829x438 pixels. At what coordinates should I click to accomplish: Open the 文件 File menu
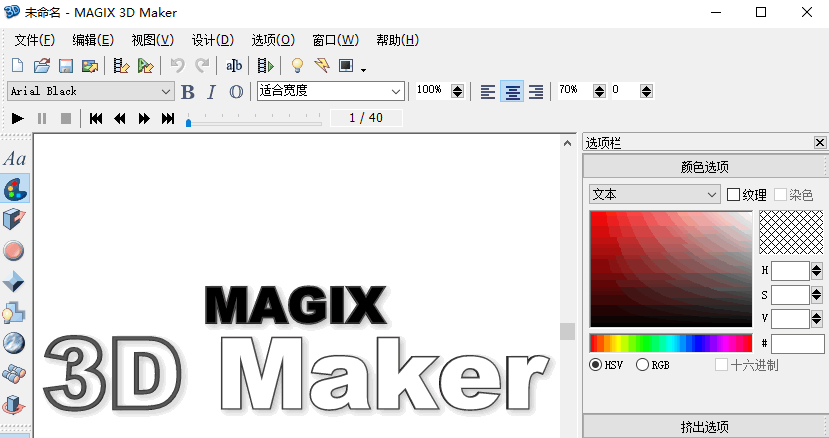(34, 40)
